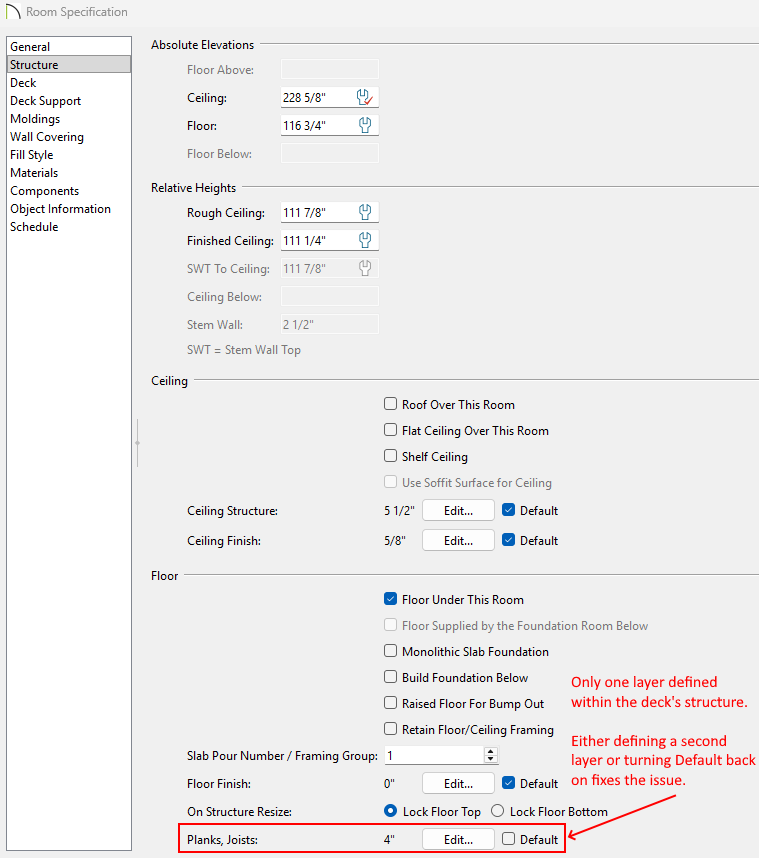Open the Floor Finish Edit dialog
Screen dimensions: 759x858
[x=458, y=784]
